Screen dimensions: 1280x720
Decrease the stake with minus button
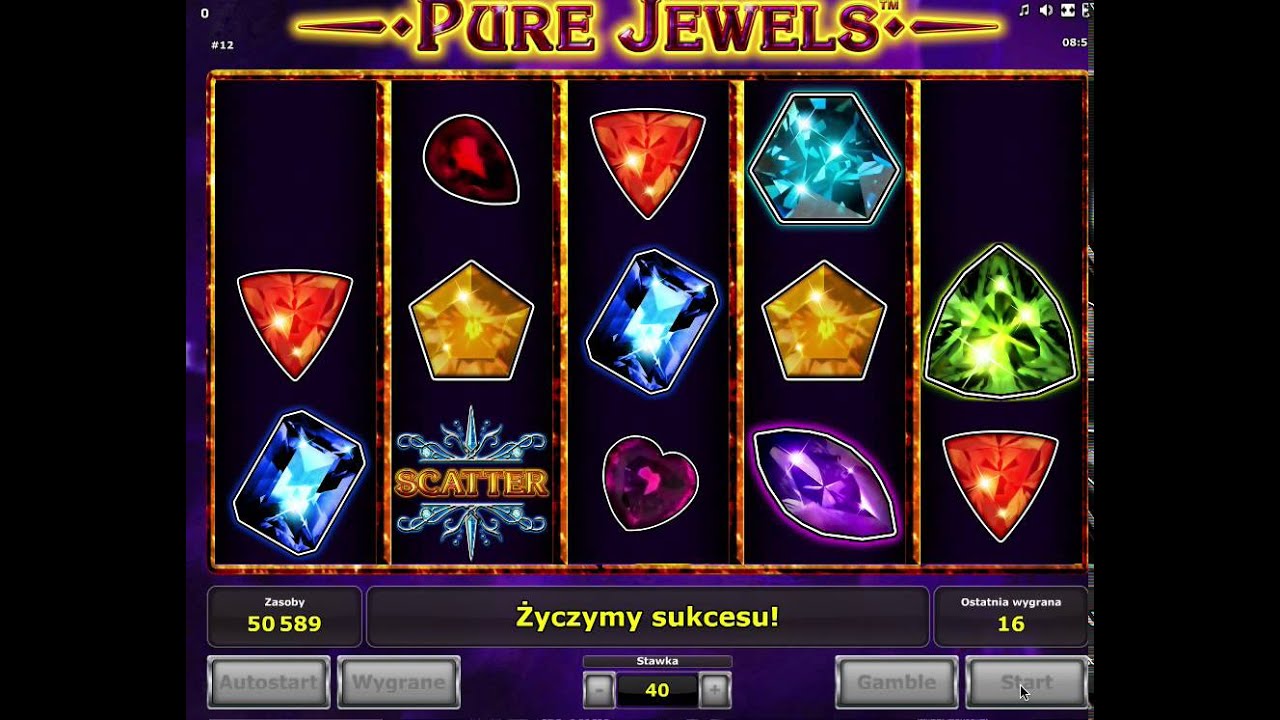click(x=599, y=689)
